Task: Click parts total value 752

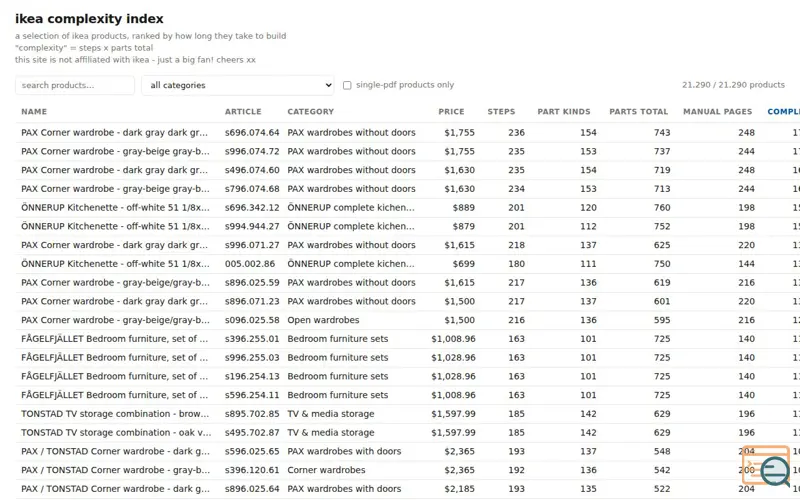Action: pos(662,227)
